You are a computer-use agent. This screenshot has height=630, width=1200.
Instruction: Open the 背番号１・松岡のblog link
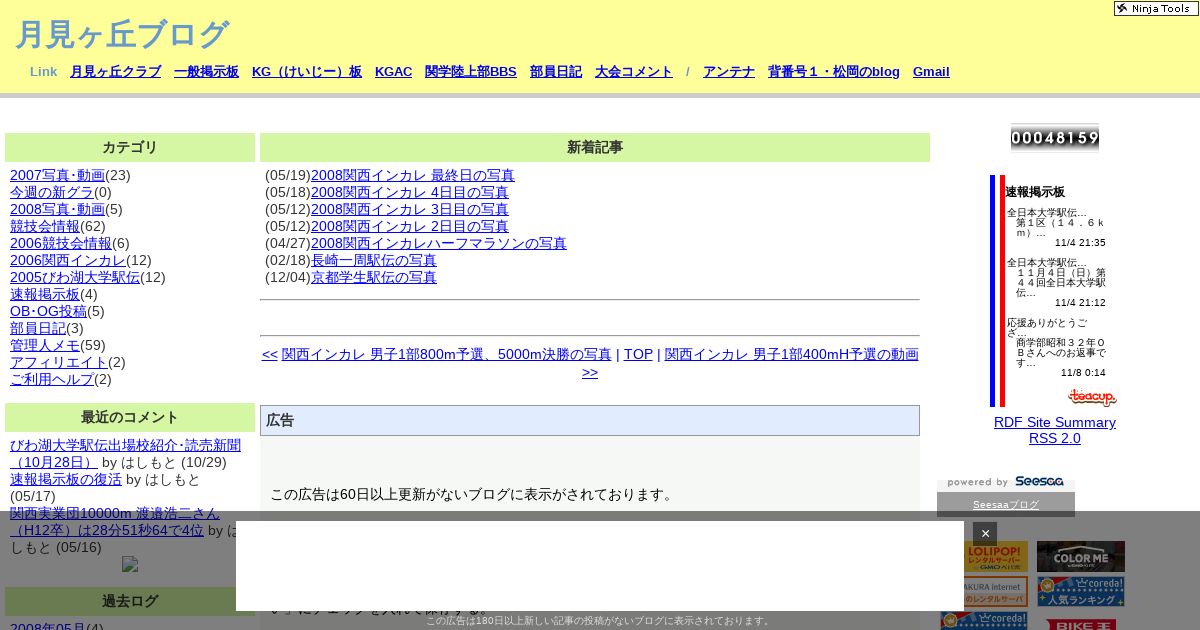tap(834, 72)
